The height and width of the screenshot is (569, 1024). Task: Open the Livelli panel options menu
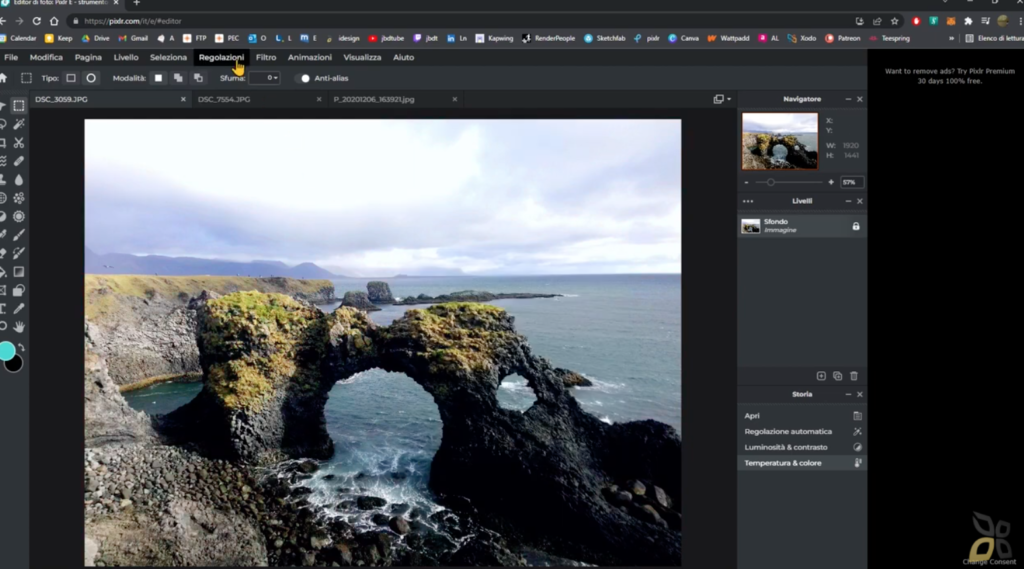[x=748, y=201]
